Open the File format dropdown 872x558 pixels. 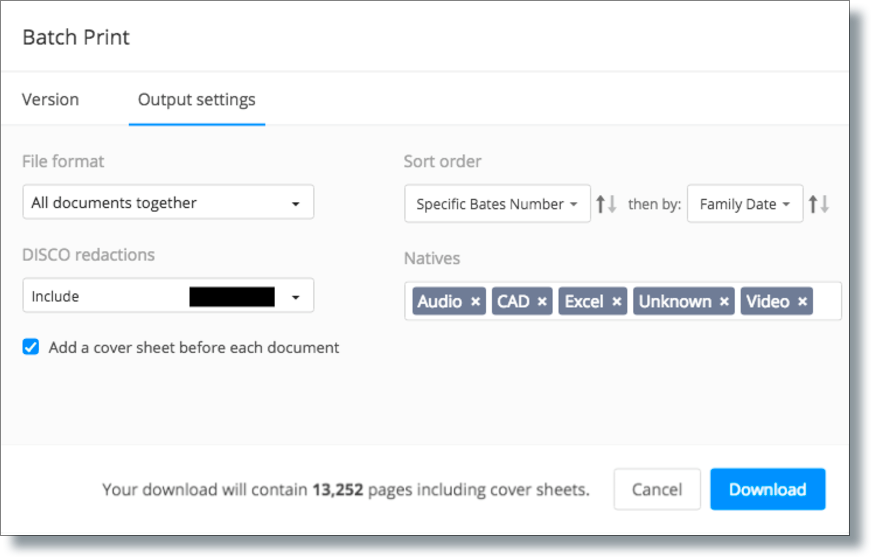click(x=168, y=202)
